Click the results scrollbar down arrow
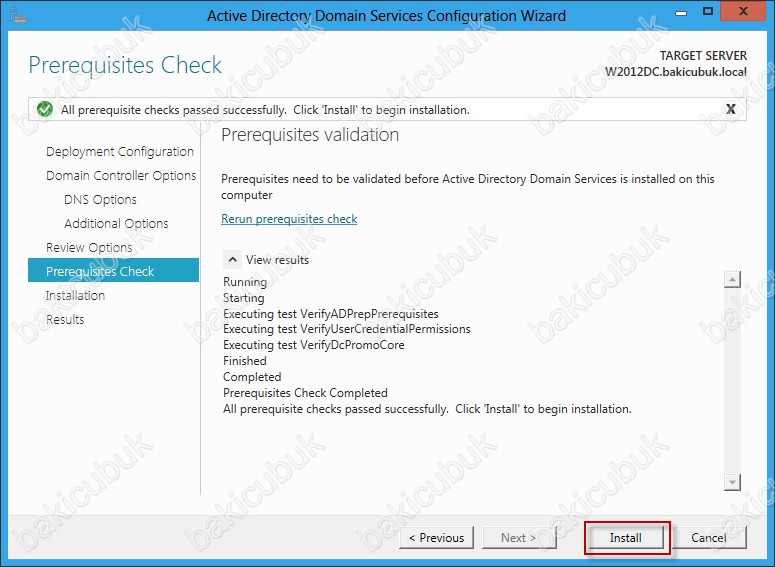 732,482
